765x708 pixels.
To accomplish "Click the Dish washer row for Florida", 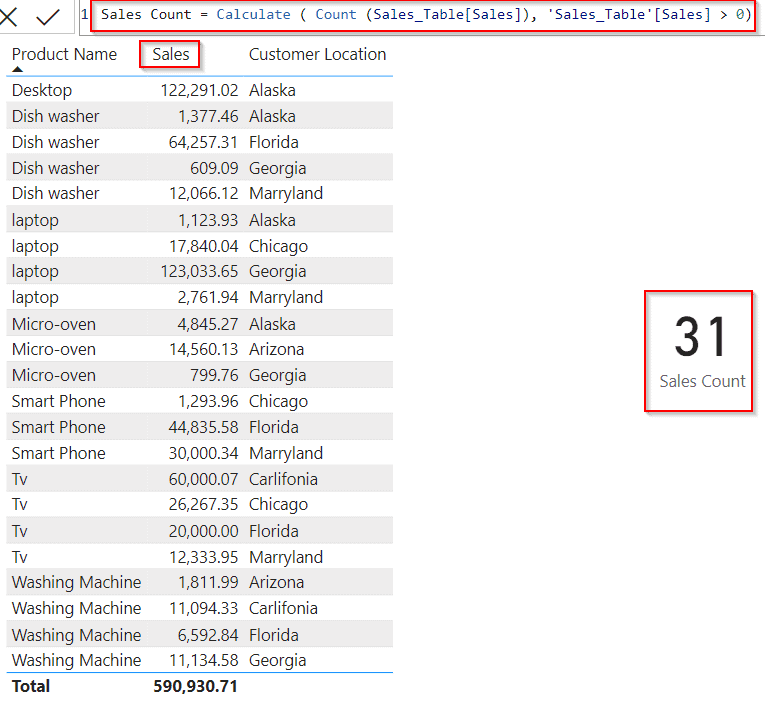I will (x=200, y=142).
